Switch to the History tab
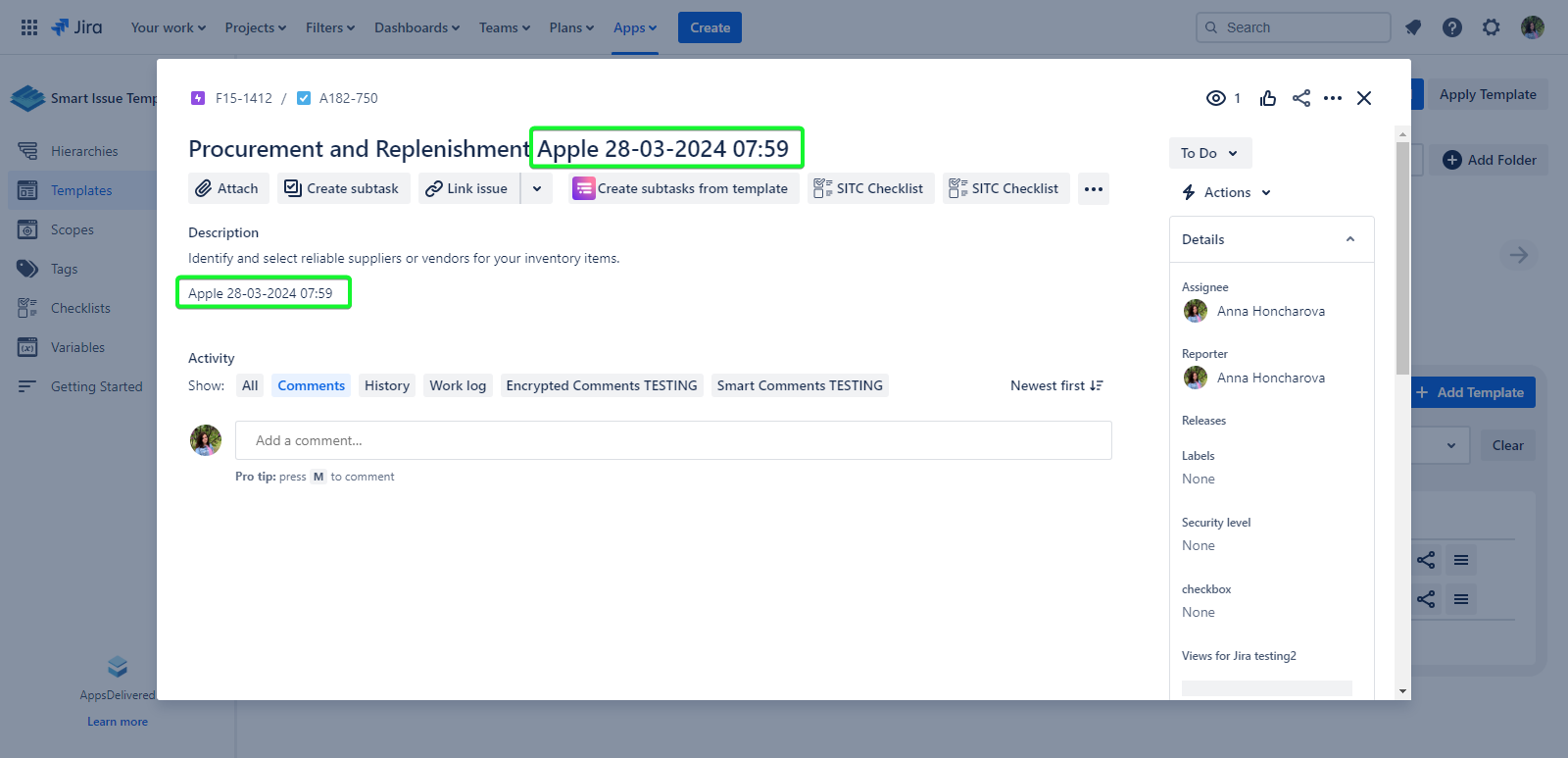The height and width of the screenshot is (758, 1568). pyautogui.click(x=387, y=385)
